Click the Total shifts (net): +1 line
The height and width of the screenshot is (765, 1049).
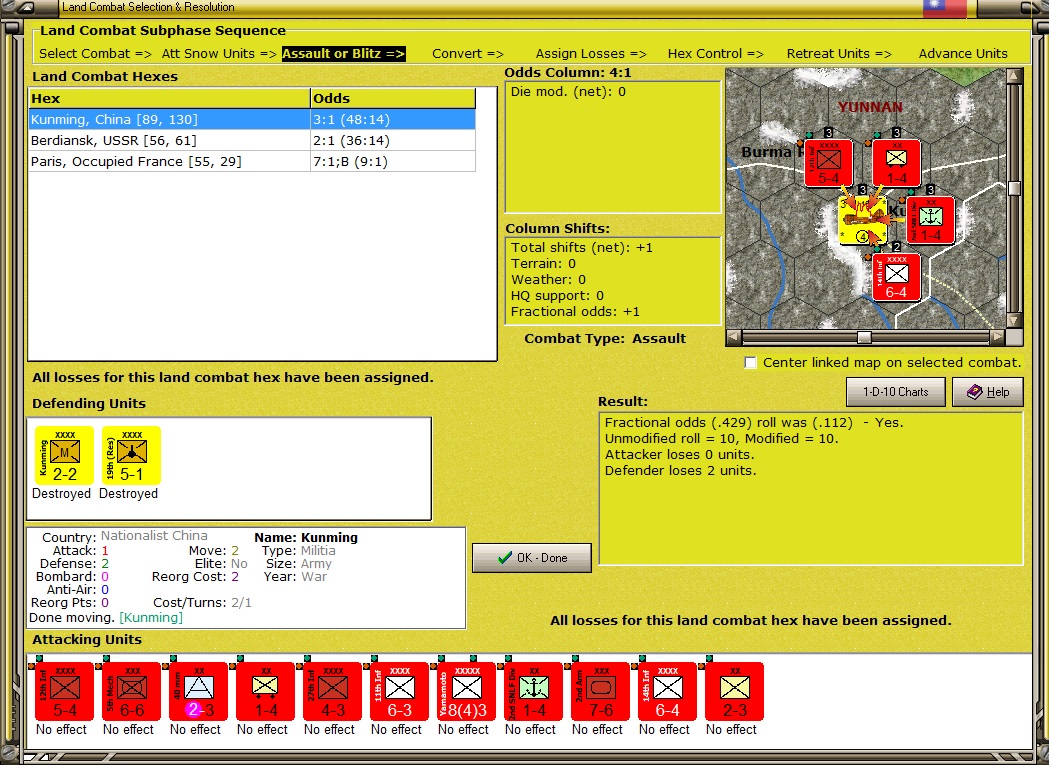coord(581,248)
